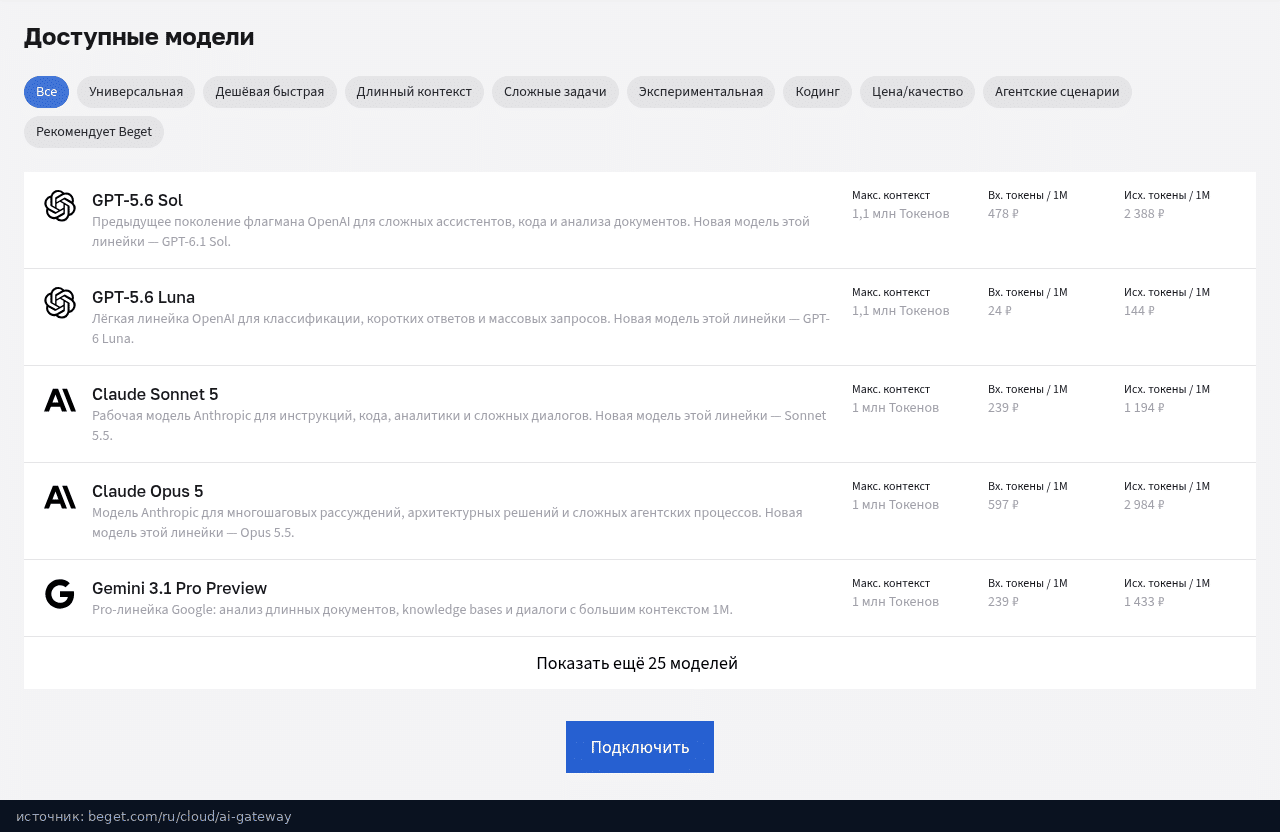
Task: Choose the 'Дешёвая быстрая' filter
Action: [270, 92]
